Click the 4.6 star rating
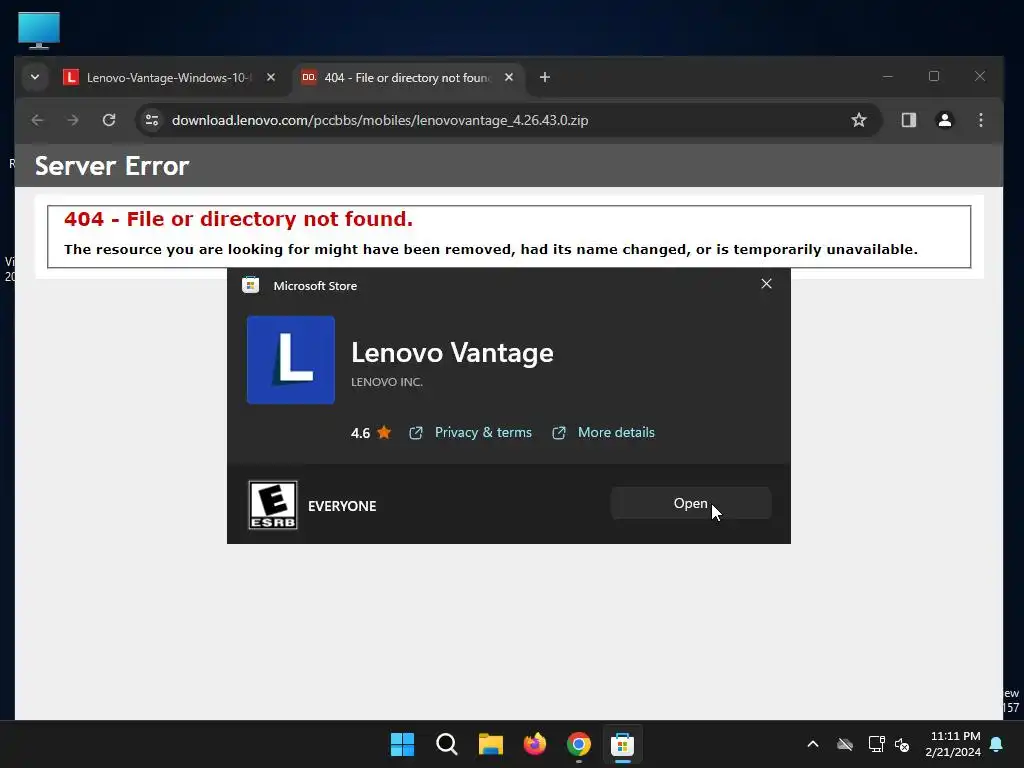 (370, 432)
